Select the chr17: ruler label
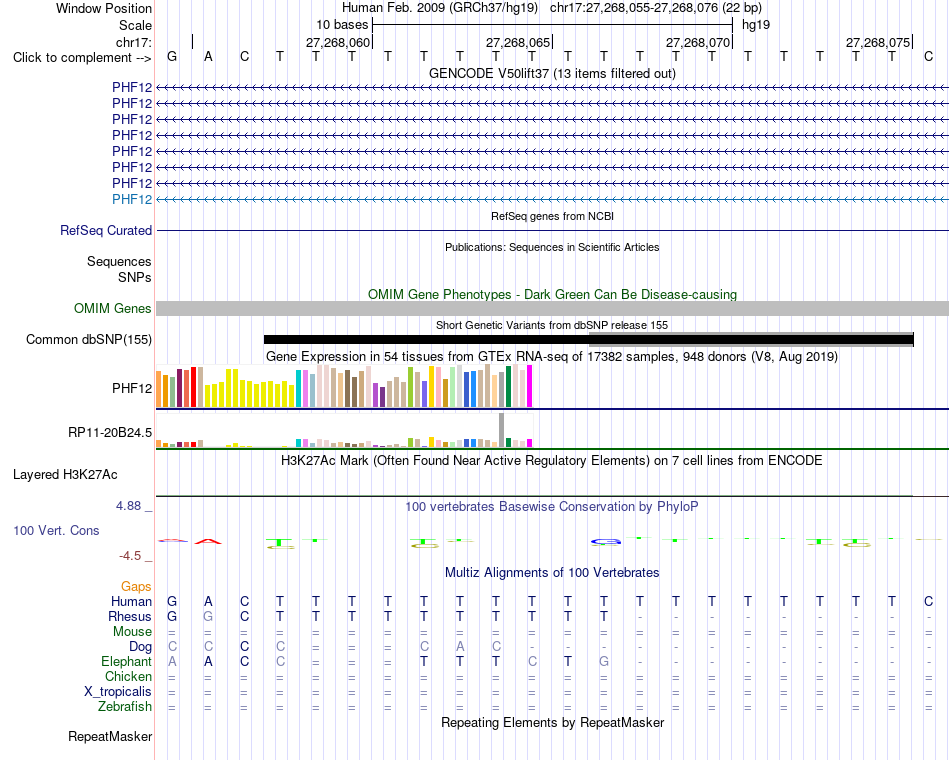The height and width of the screenshot is (760, 950). click(133, 42)
